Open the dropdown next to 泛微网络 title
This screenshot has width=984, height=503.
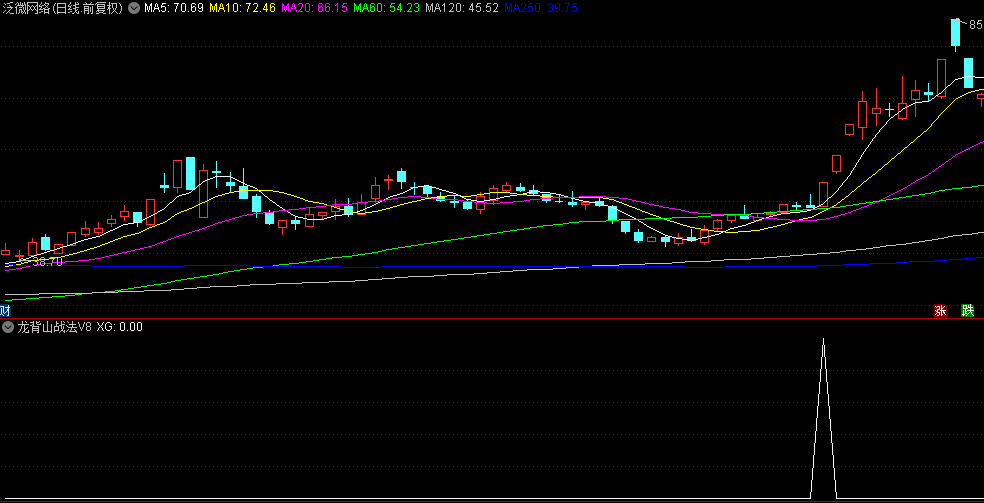point(134,9)
